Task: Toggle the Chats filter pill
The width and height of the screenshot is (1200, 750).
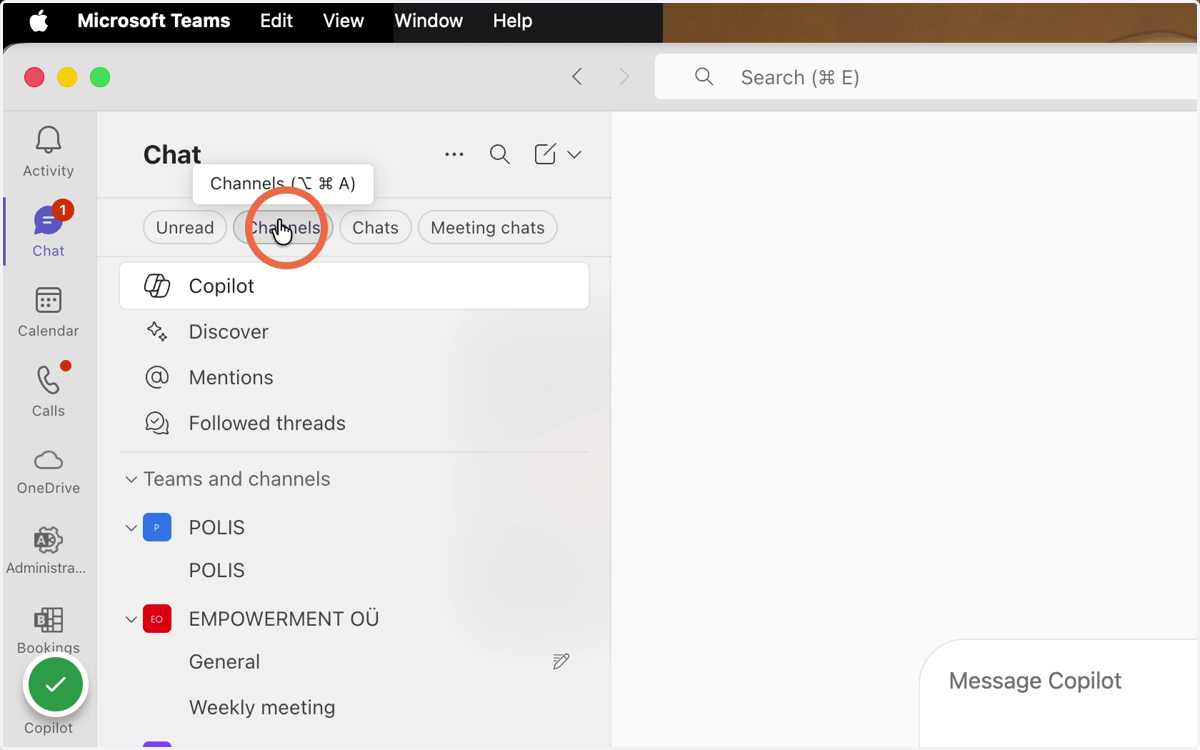Action: click(x=375, y=228)
